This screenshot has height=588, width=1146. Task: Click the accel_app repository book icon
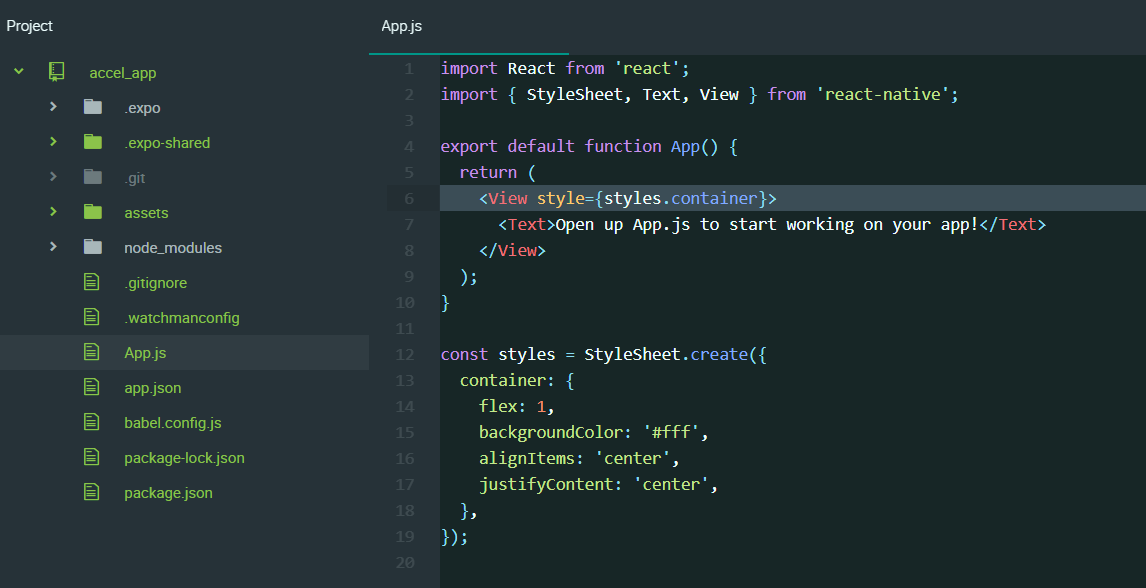[57, 72]
